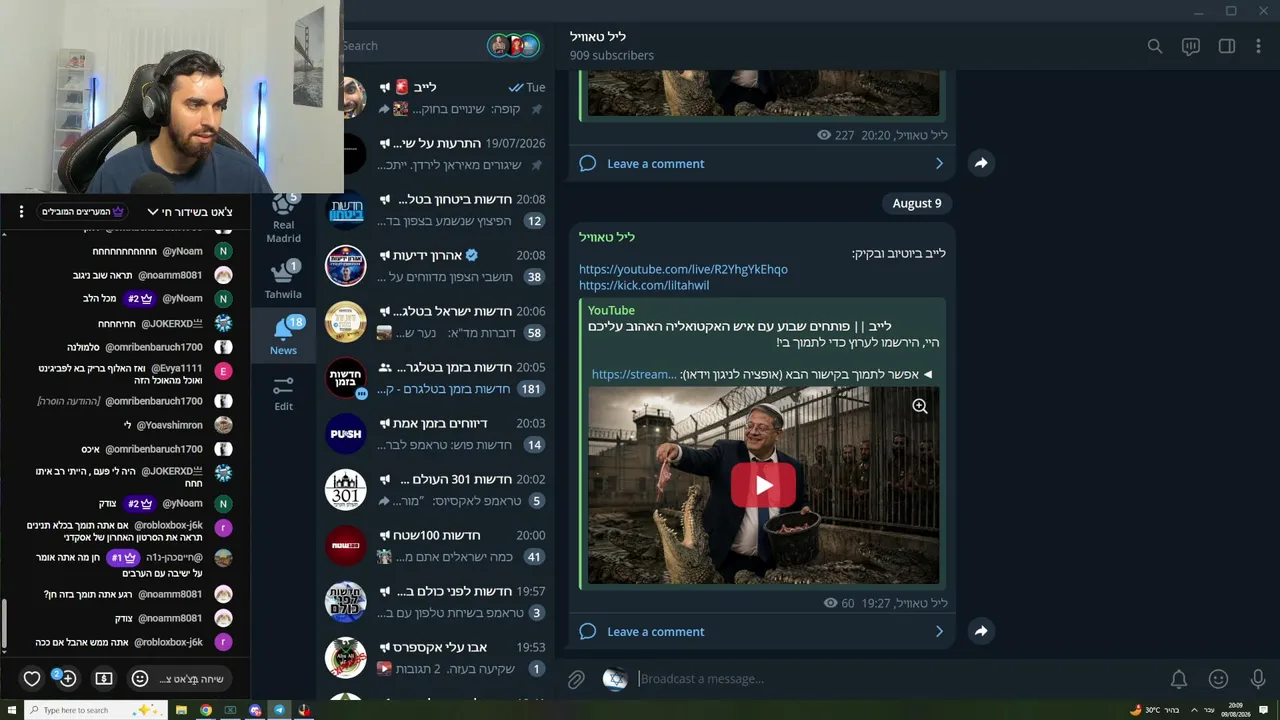Share the 19:27 post via forward arrow
Image resolution: width=1280 pixels, height=720 pixels.
[x=981, y=631]
